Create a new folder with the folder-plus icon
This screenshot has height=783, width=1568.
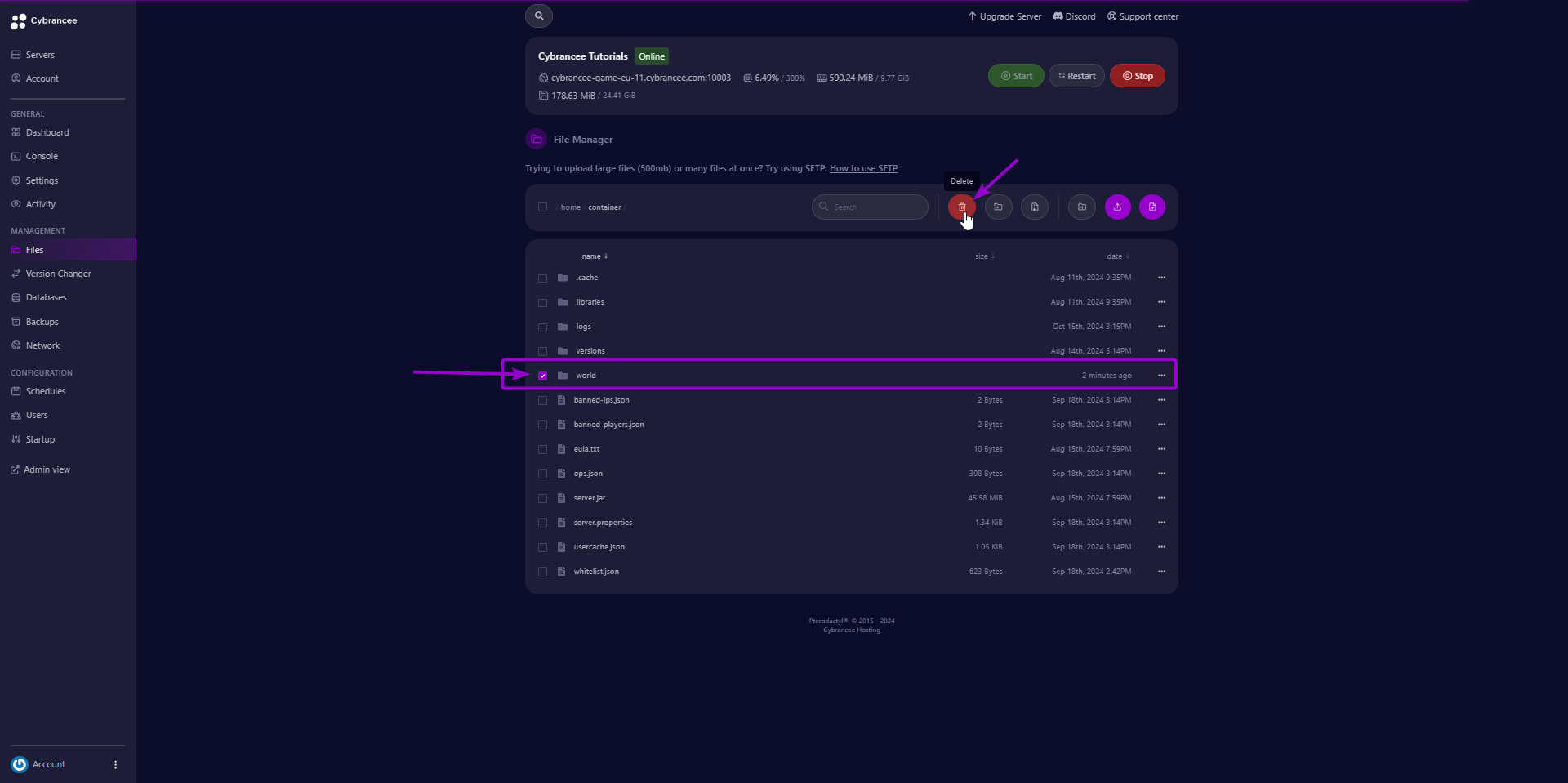click(1081, 207)
